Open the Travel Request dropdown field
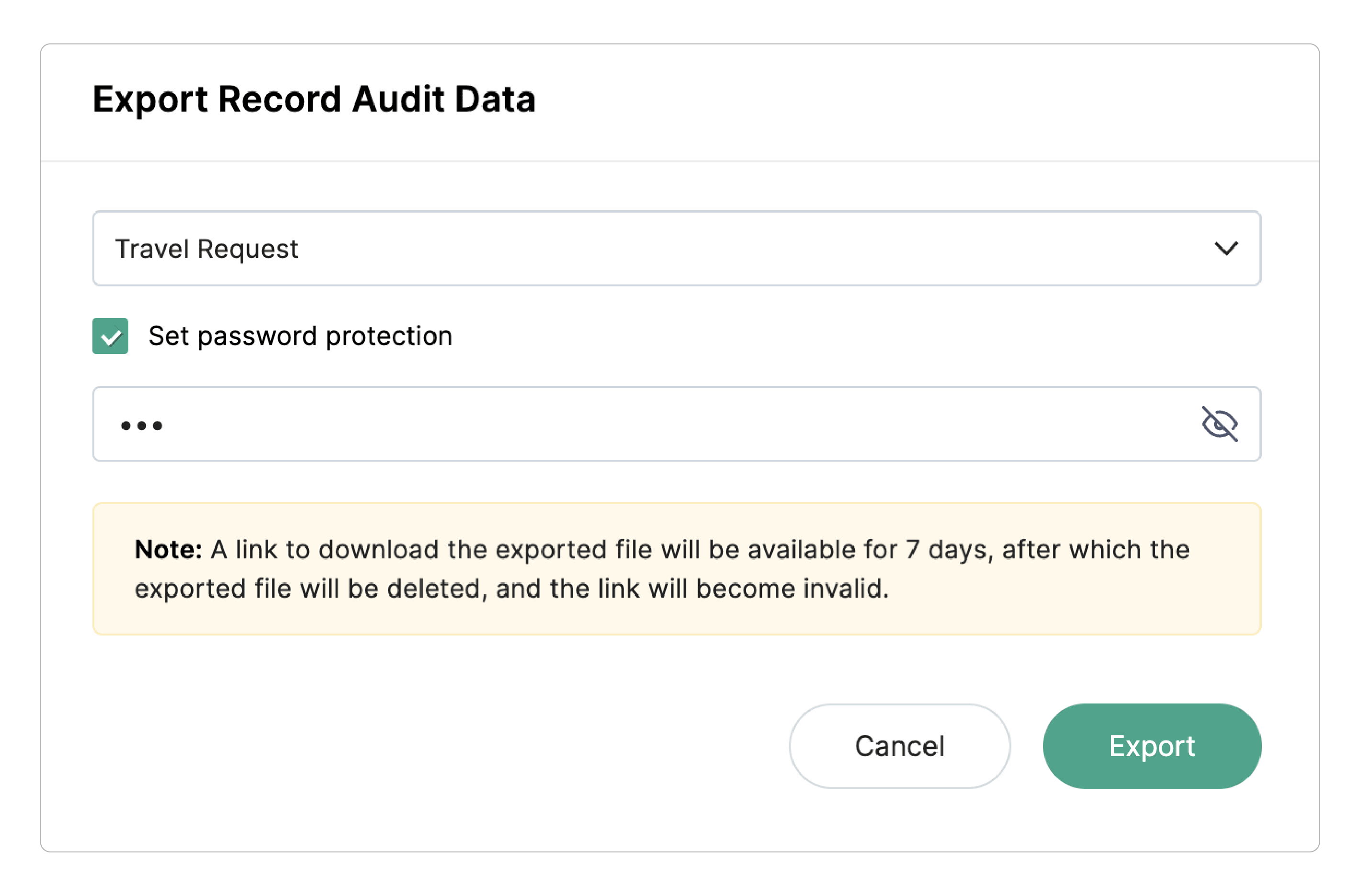Viewport: 1360px width, 896px height. (677, 249)
